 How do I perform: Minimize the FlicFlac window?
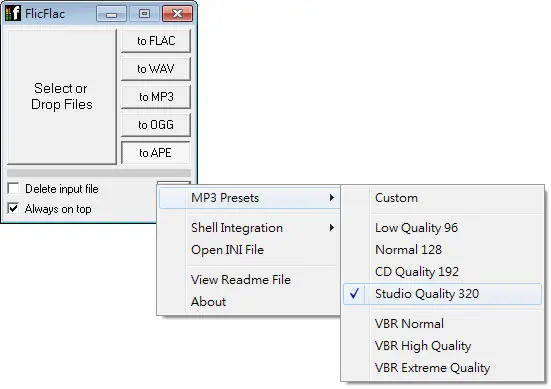click(x=111, y=14)
